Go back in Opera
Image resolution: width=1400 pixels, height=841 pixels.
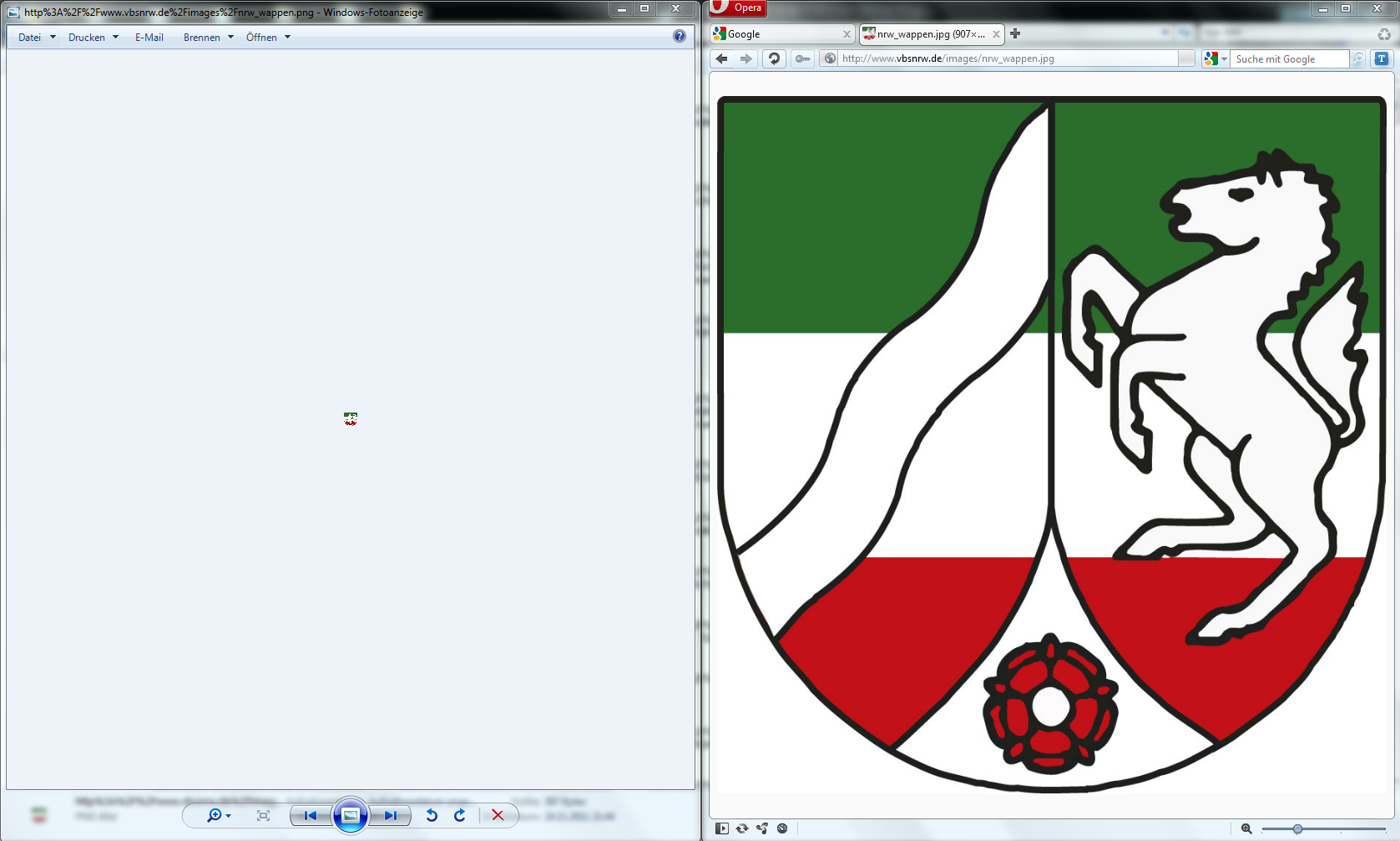(x=722, y=58)
